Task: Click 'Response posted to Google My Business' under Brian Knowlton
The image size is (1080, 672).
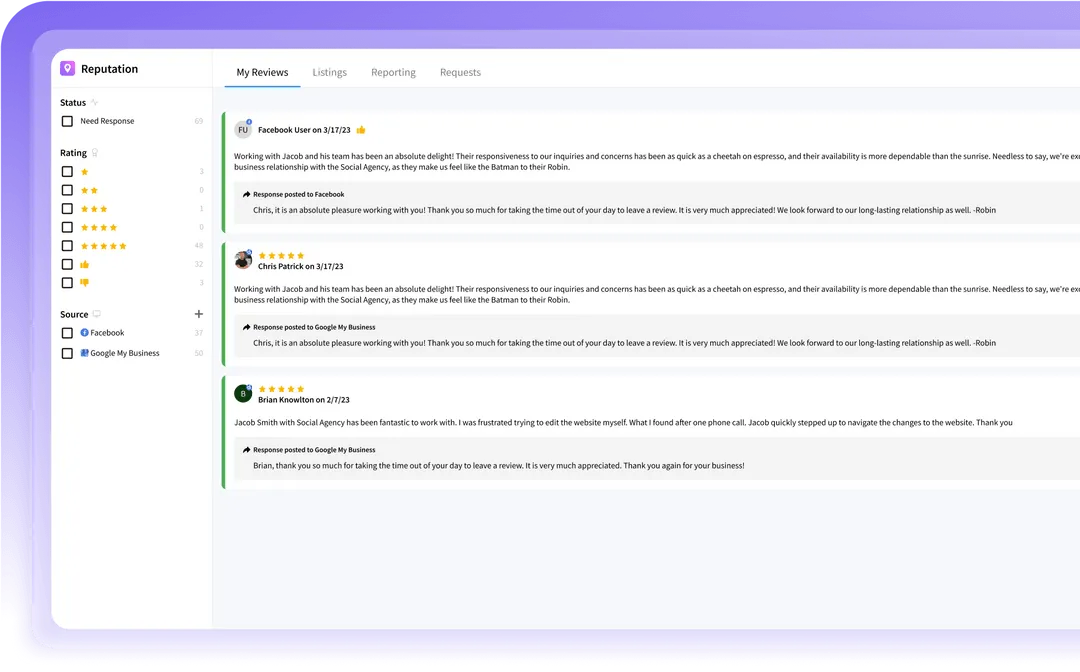Action: 314,450
